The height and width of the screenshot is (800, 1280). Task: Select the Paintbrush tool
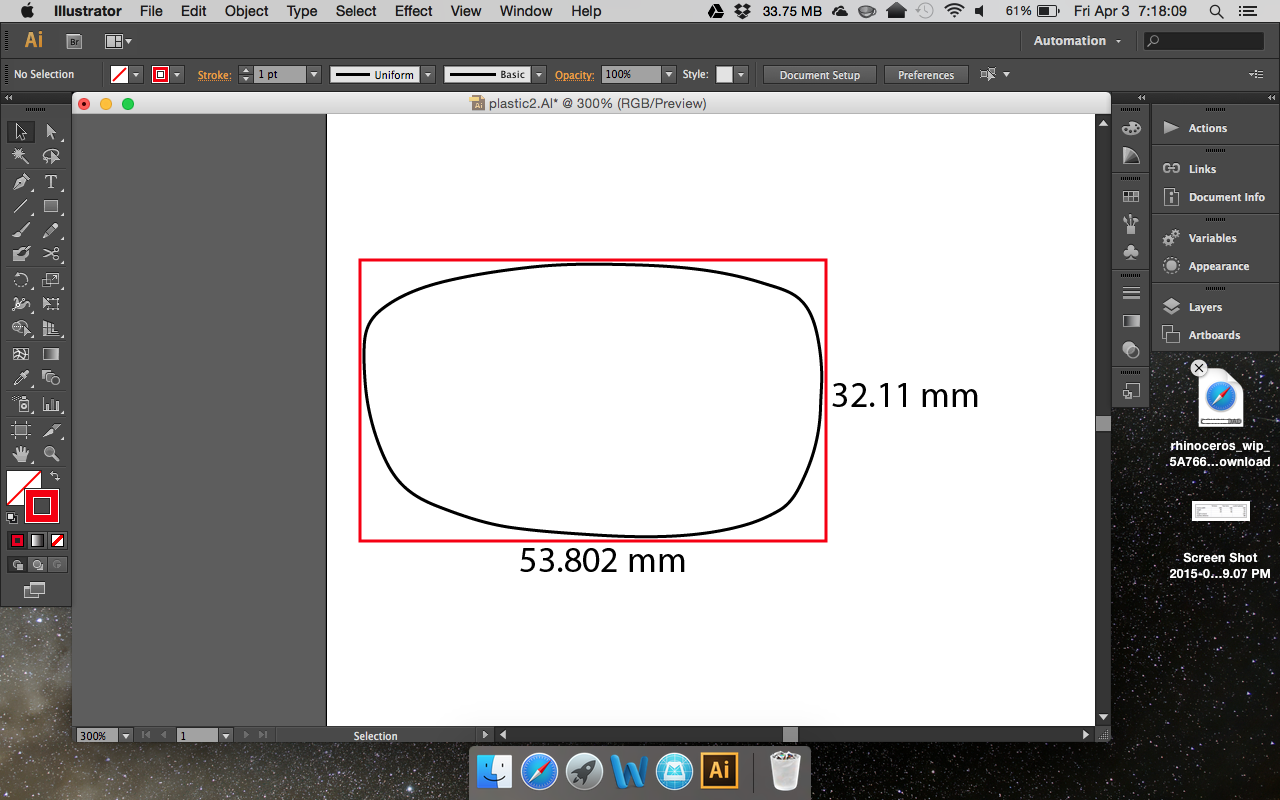pyautogui.click(x=20, y=230)
